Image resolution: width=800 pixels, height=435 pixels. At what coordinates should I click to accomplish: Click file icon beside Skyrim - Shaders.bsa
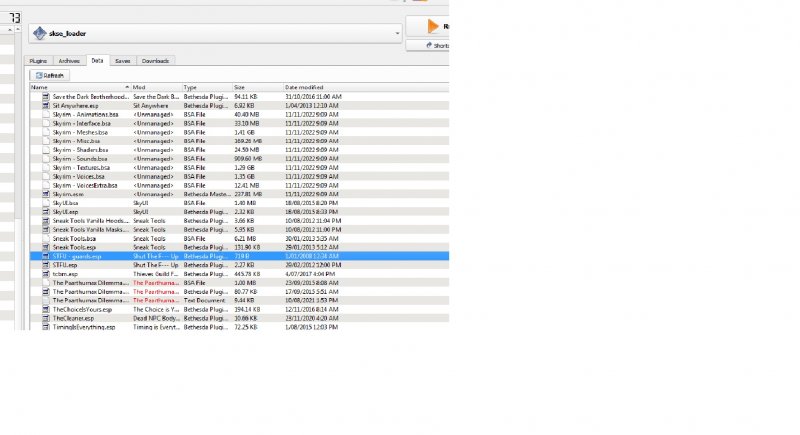coord(45,150)
